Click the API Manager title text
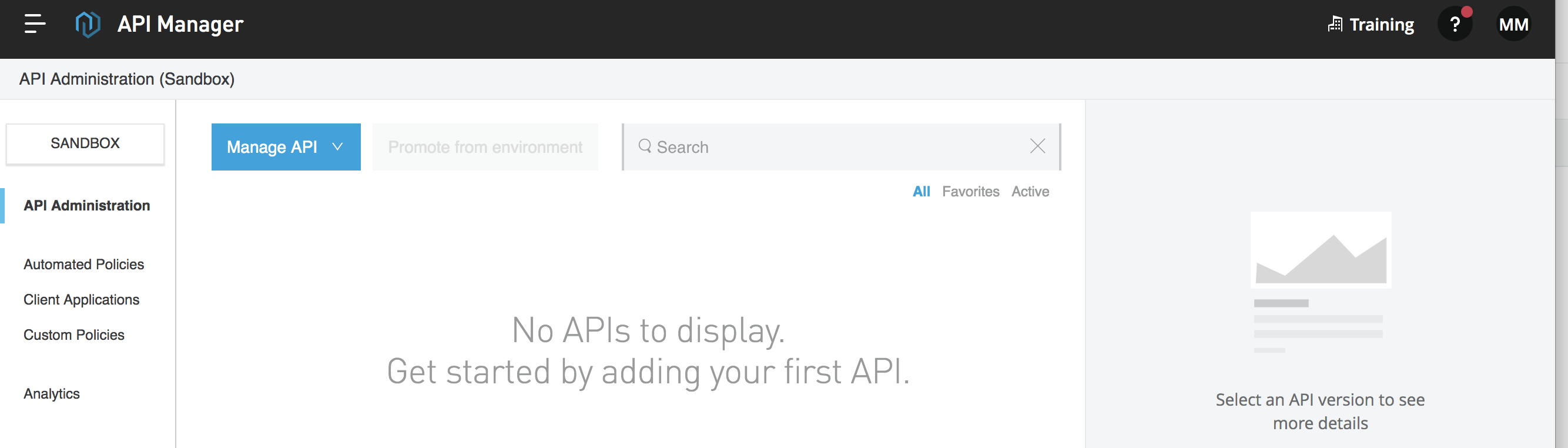This screenshot has height=448, width=1568. (x=181, y=24)
